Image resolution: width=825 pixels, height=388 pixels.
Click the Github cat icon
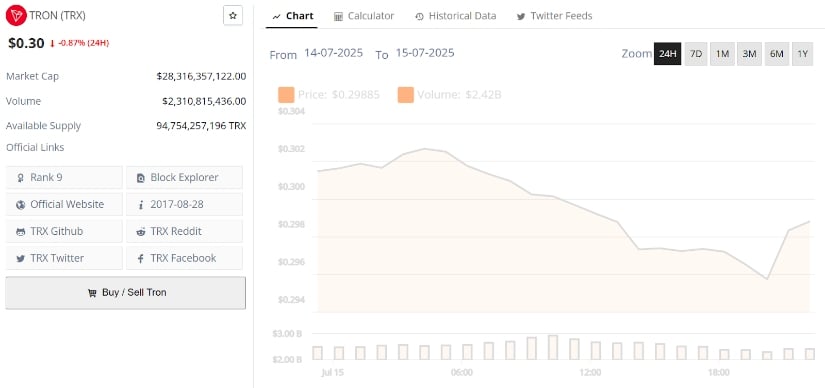(21, 232)
